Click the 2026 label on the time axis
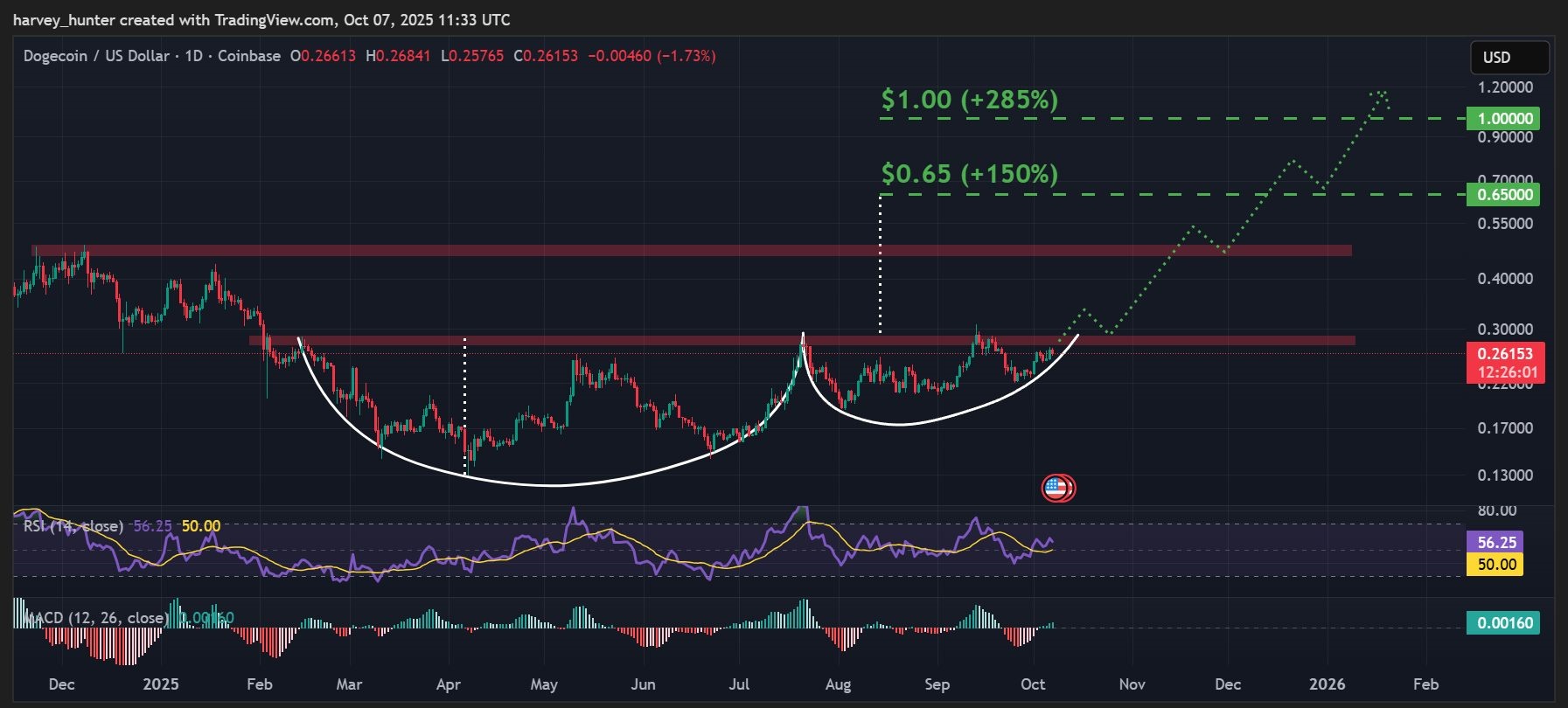 pyautogui.click(x=1327, y=684)
